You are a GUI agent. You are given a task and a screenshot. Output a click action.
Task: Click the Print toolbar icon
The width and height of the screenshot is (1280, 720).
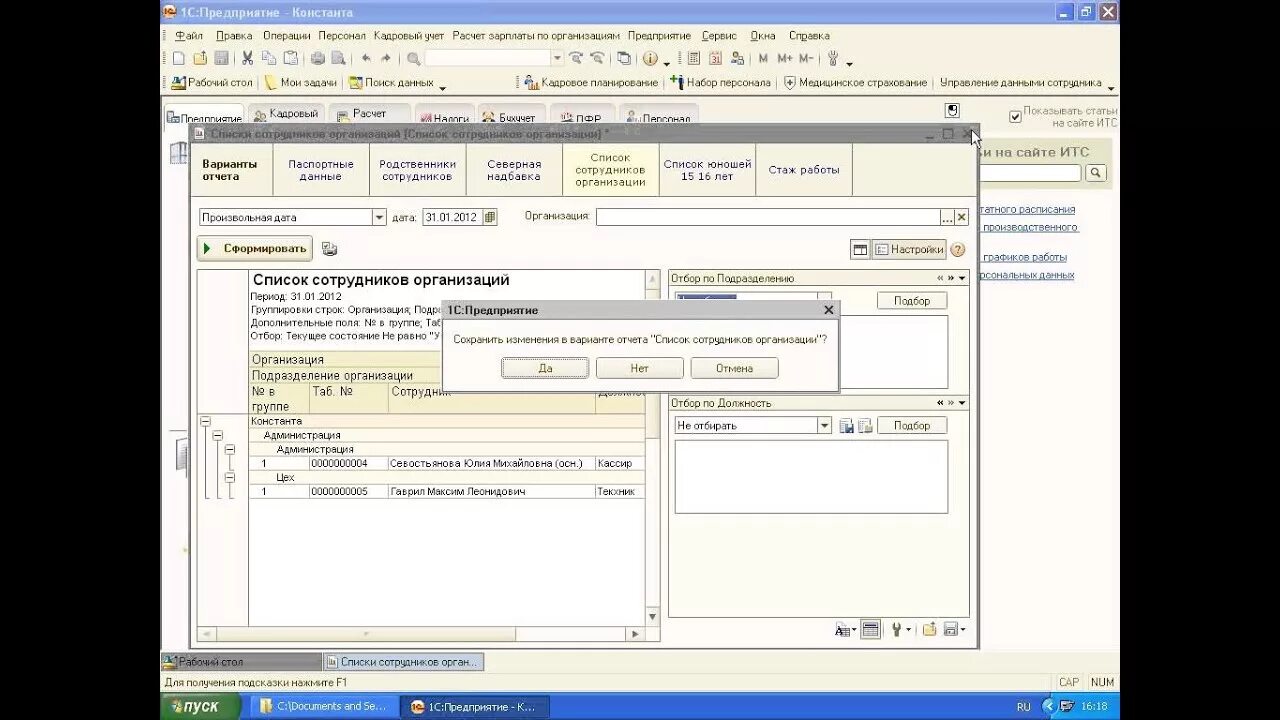(x=318, y=59)
